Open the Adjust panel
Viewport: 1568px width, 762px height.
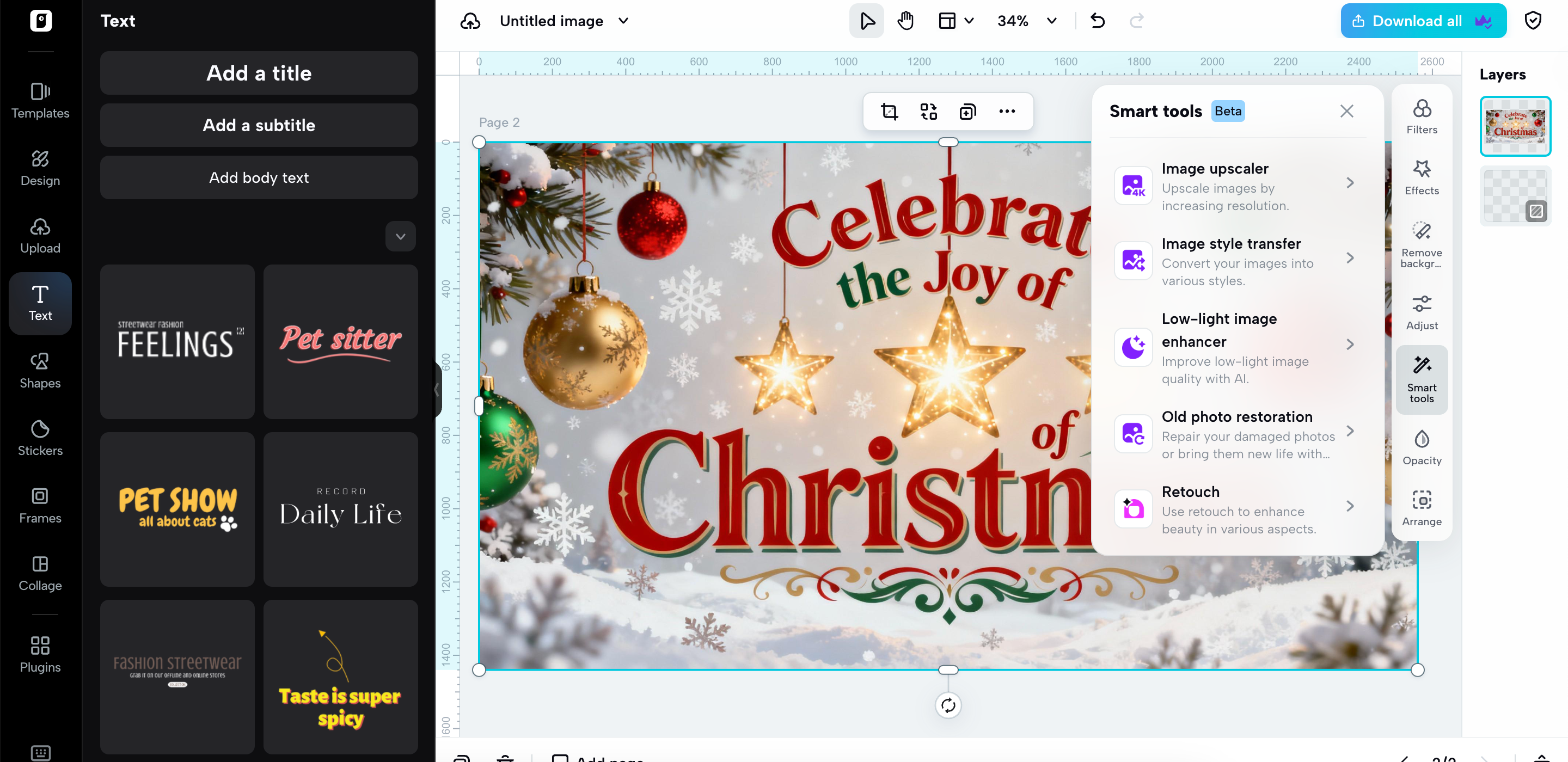point(1422,312)
